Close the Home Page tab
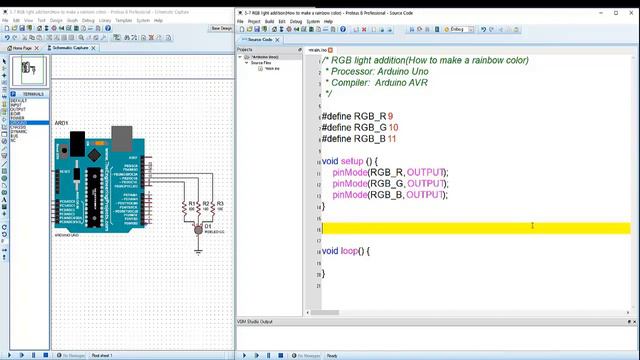Image resolution: width=640 pixels, height=360 pixels. [x=37, y=48]
